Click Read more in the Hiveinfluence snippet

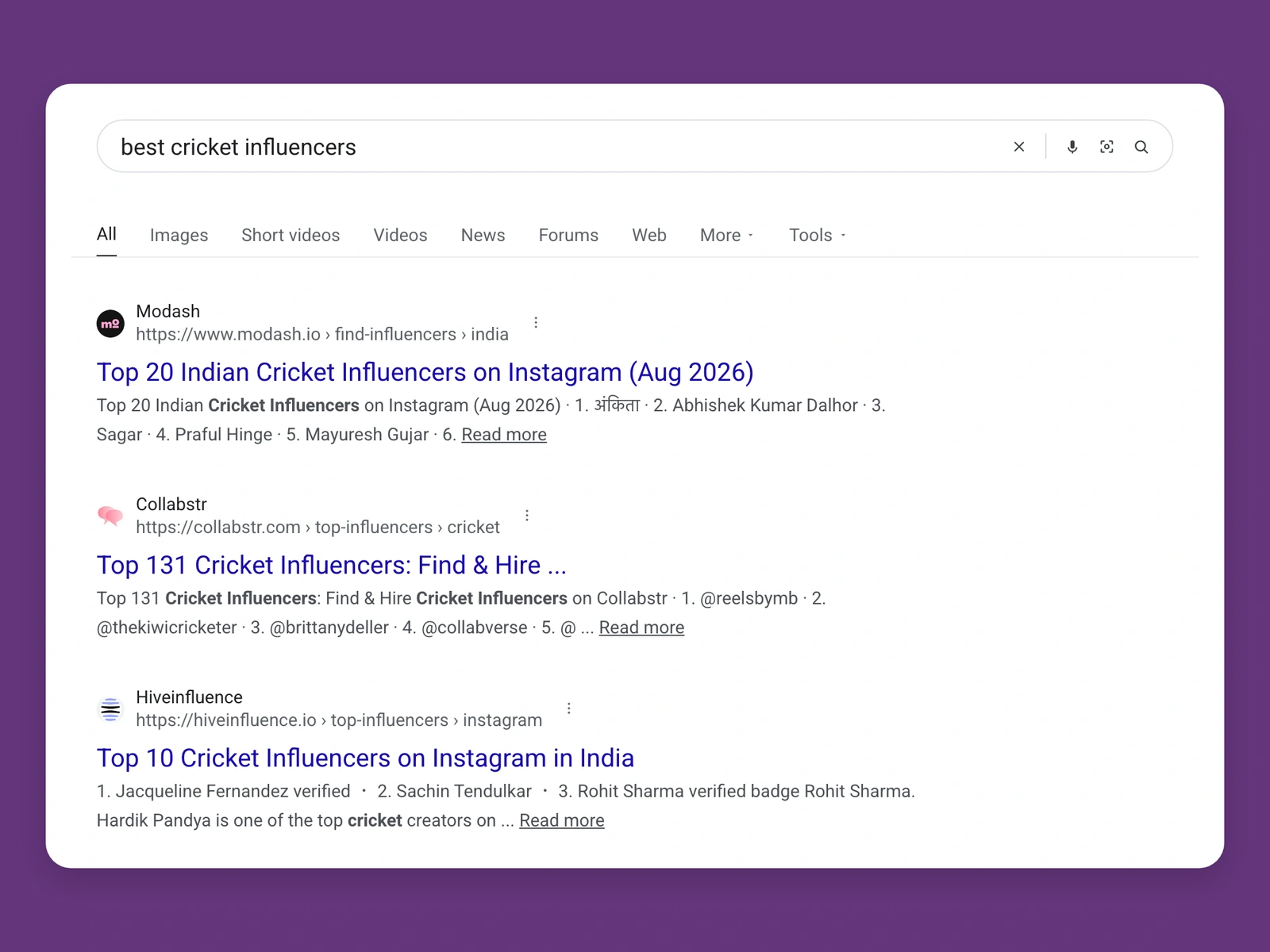[562, 820]
